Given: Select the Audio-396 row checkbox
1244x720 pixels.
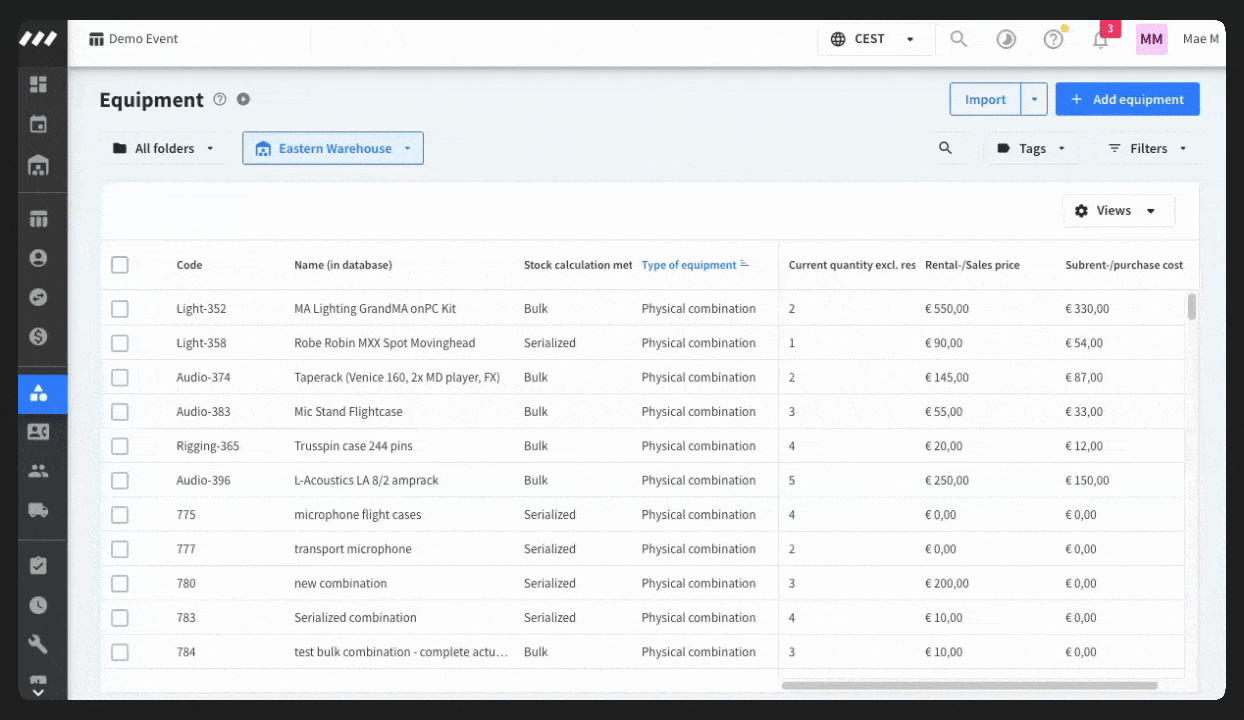Looking at the screenshot, I should [x=120, y=480].
